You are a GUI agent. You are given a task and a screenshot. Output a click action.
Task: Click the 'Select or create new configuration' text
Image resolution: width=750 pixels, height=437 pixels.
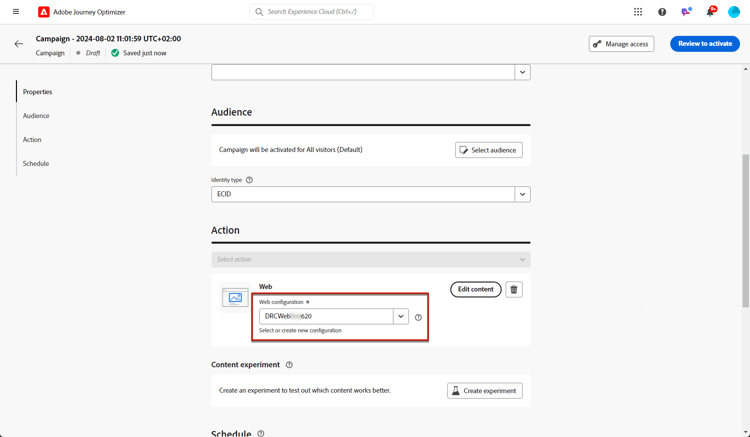click(300, 330)
